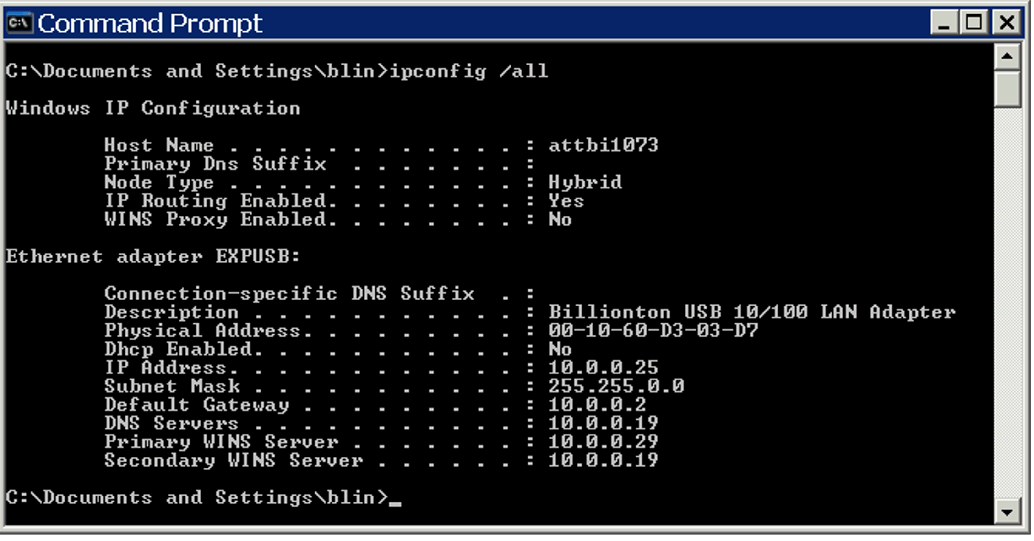This screenshot has width=1034, height=541.
Task: Click the Primary WINS Server value 10.0.0.29
Action: tap(603, 441)
